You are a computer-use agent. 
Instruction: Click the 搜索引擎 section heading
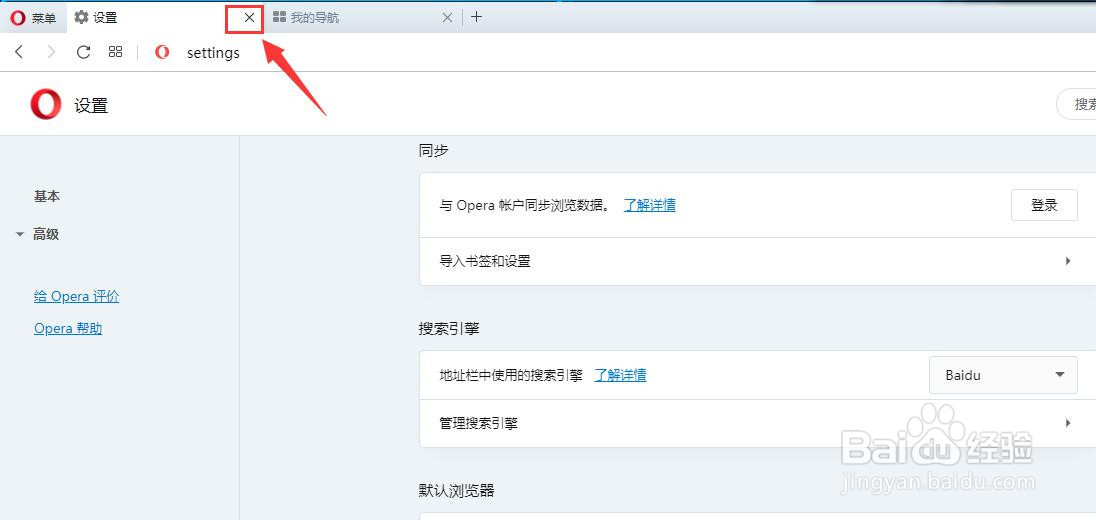point(449,328)
